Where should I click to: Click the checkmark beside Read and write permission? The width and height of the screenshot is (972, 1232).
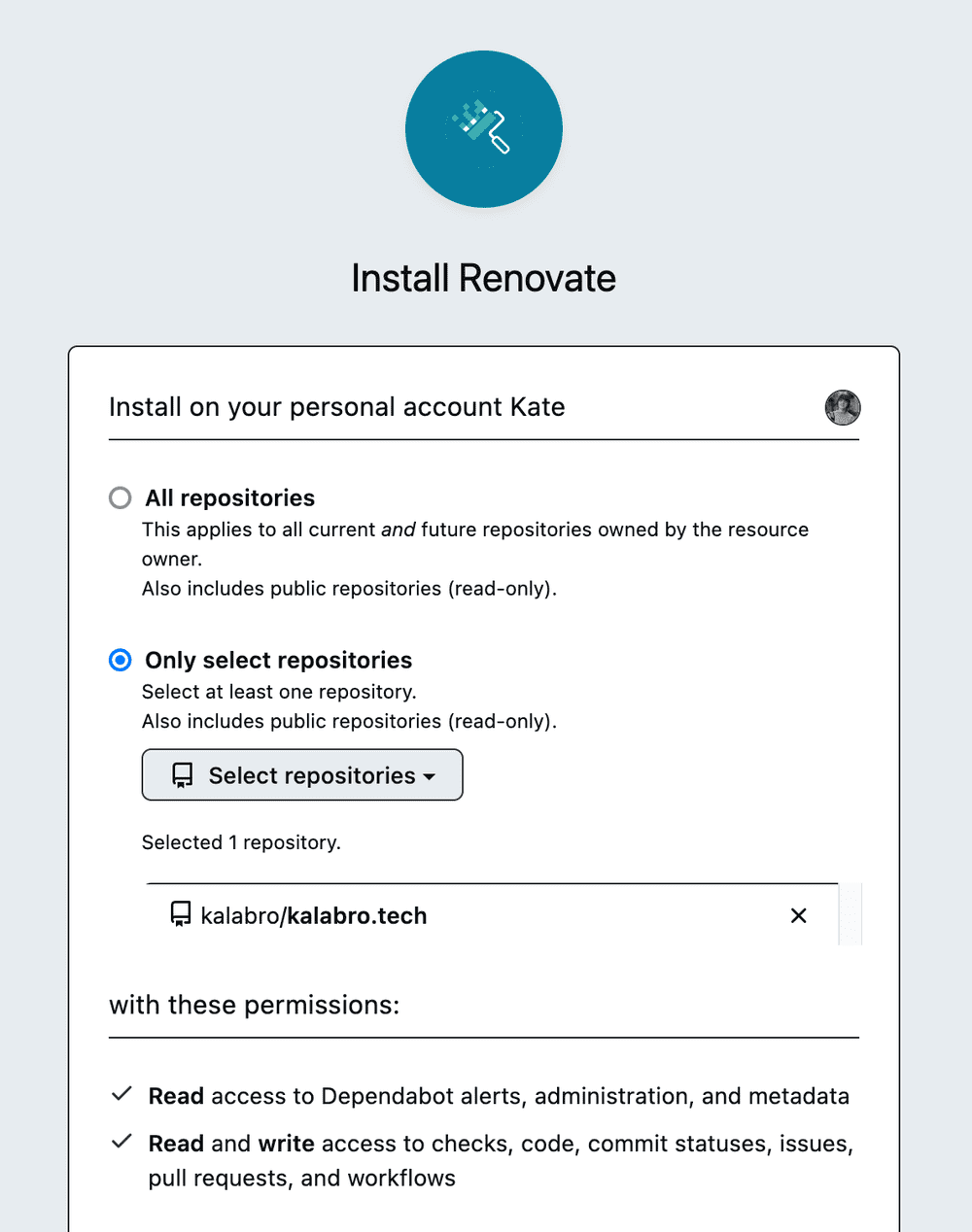click(x=121, y=1142)
